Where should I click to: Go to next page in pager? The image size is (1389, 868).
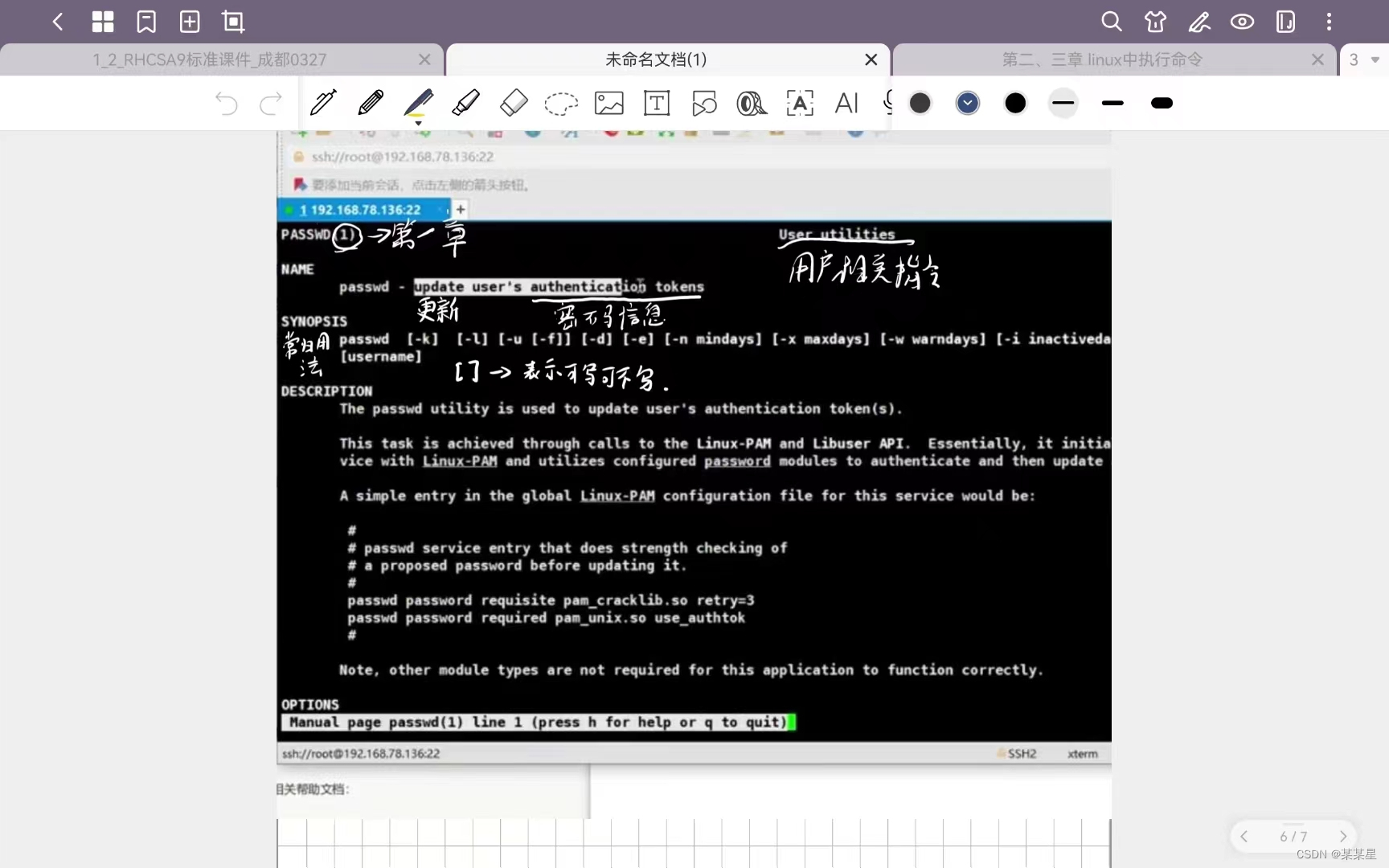pos(1343,837)
